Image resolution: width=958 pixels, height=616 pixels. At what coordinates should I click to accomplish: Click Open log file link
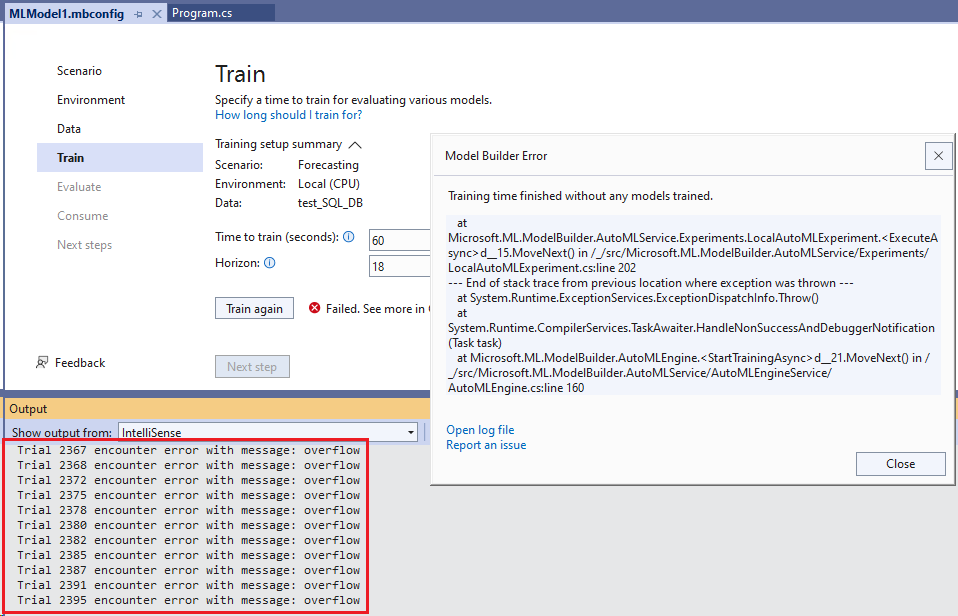(x=480, y=430)
